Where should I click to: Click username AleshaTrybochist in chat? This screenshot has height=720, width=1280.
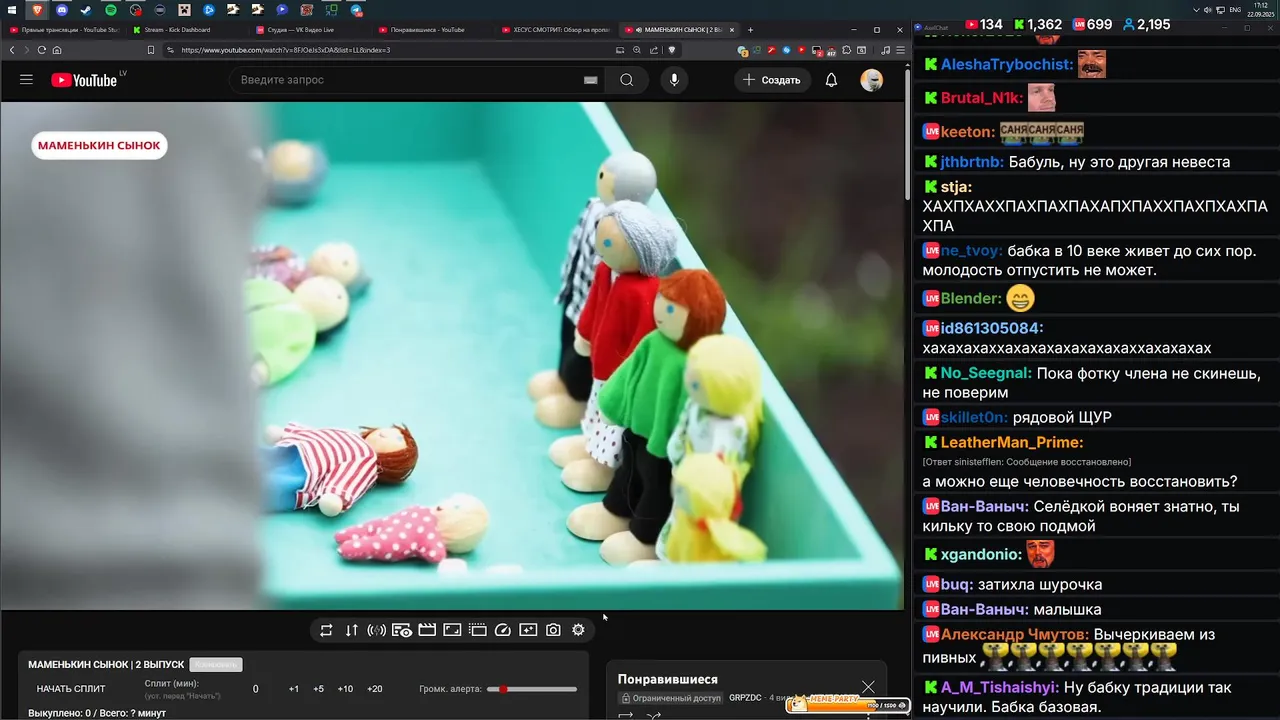click(1007, 64)
